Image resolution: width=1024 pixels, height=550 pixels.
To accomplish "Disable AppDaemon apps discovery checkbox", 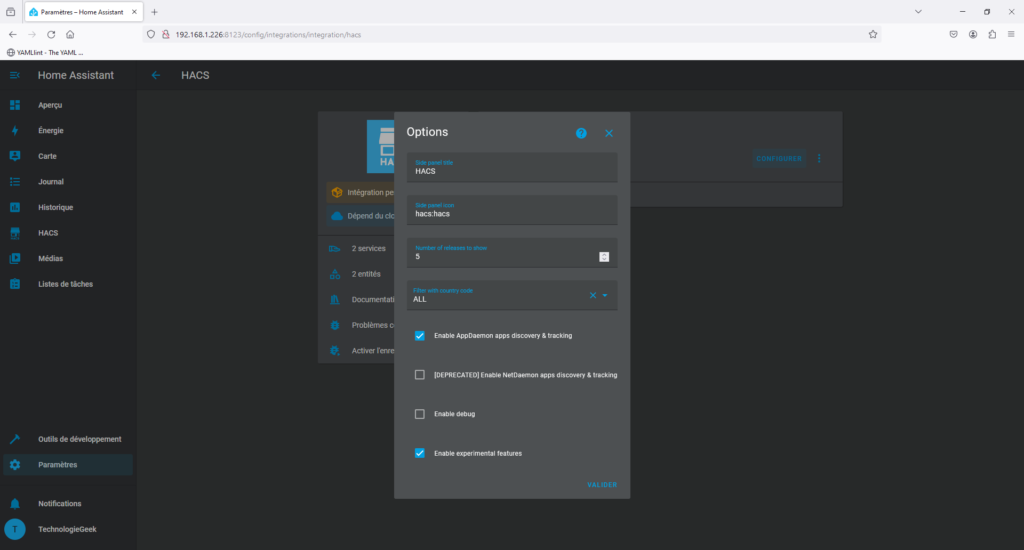I will point(420,336).
